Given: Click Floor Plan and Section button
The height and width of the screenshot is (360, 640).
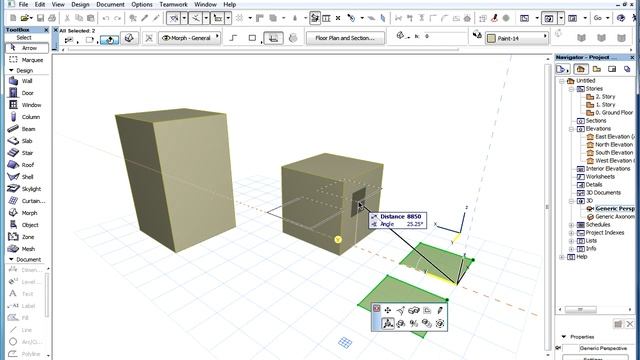Looking at the screenshot, I should 345,38.
